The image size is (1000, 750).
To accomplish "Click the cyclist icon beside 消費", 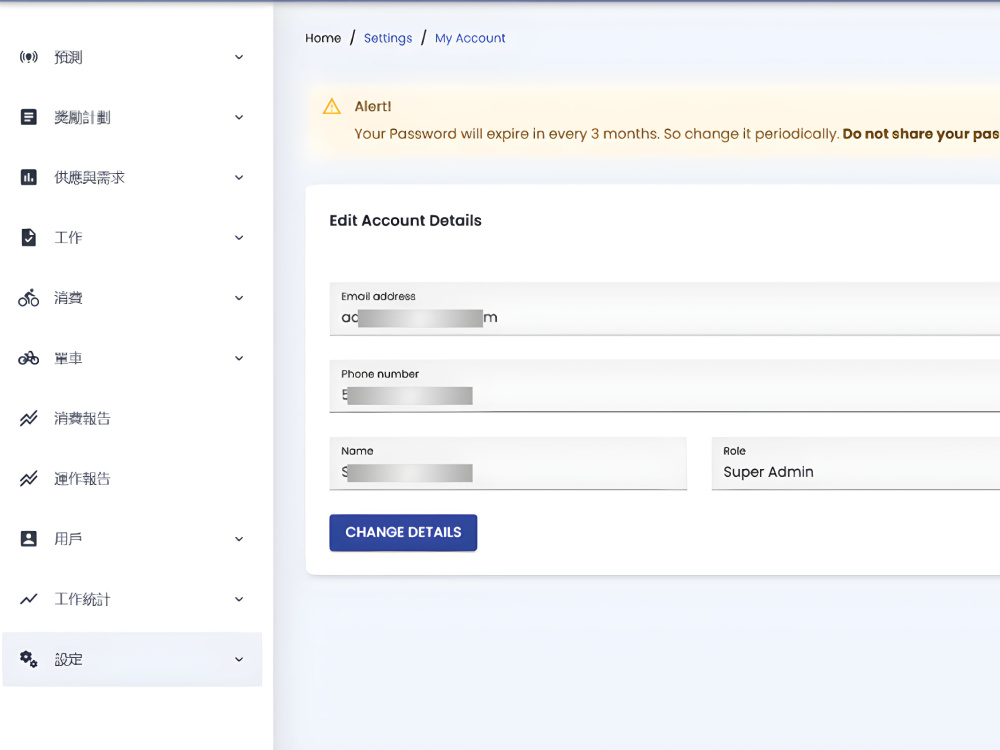I will point(29,297).
